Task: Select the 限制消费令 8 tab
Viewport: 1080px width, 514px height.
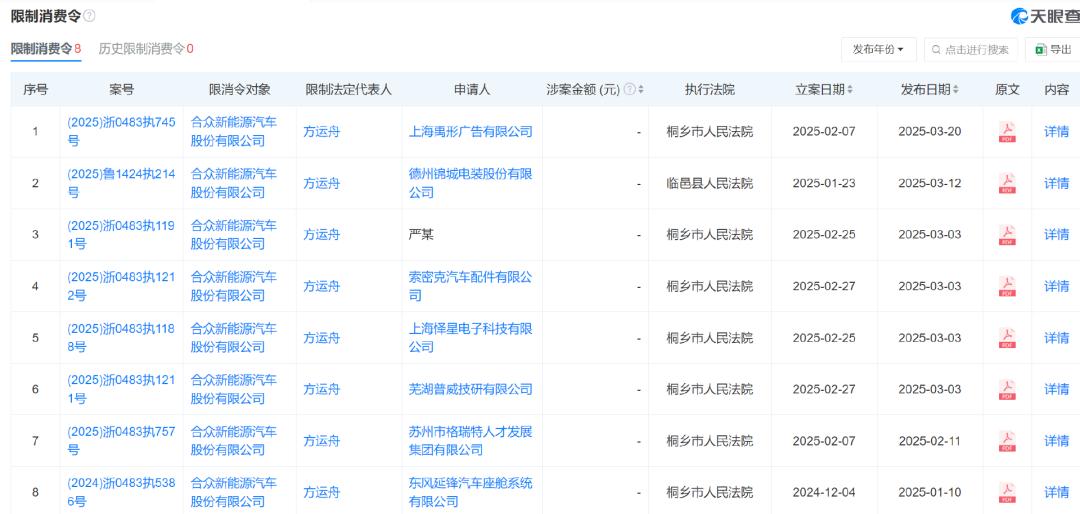Action: [45, 48]
